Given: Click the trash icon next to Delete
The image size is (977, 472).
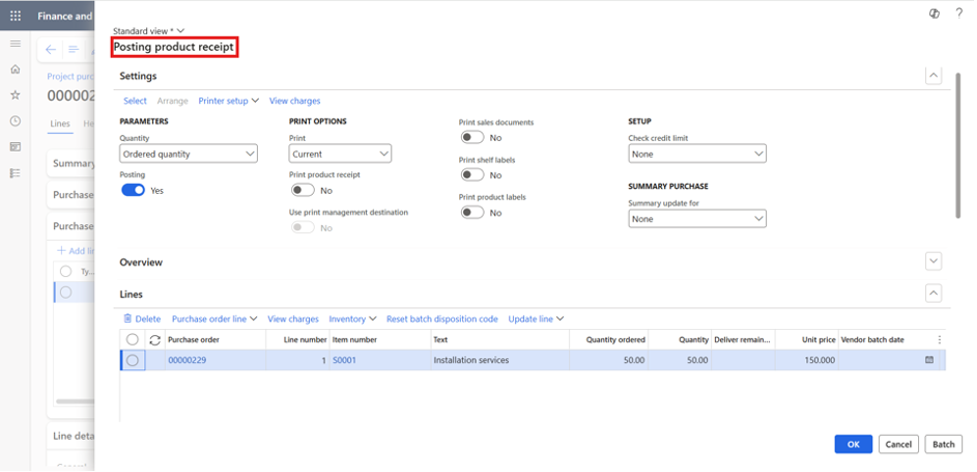Looking at the screenshot, I should pyautogui.click(x=128, y=319).
